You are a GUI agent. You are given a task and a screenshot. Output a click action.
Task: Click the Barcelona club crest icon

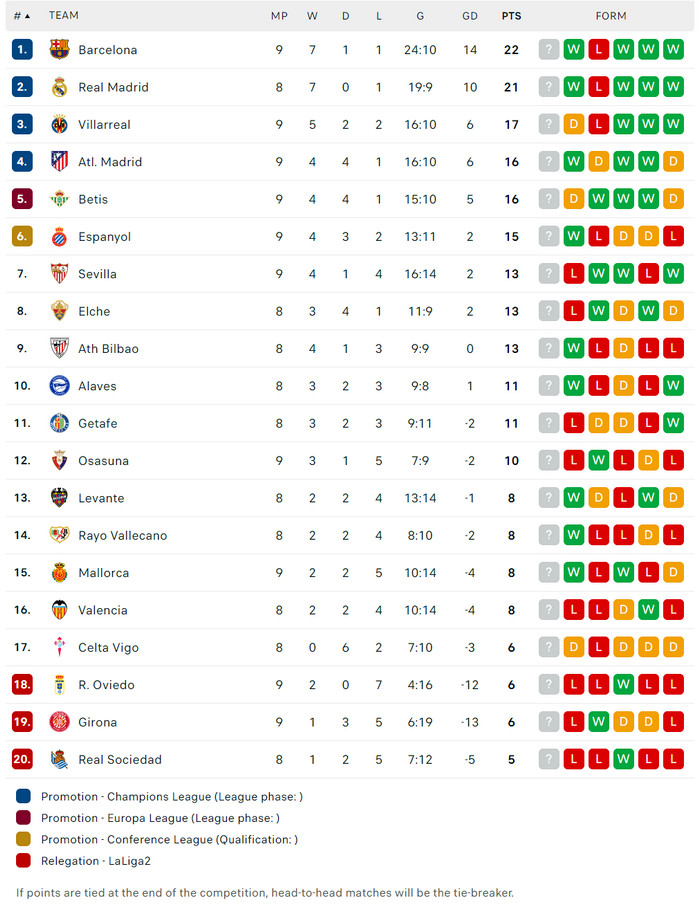click(x=60, y=50)
